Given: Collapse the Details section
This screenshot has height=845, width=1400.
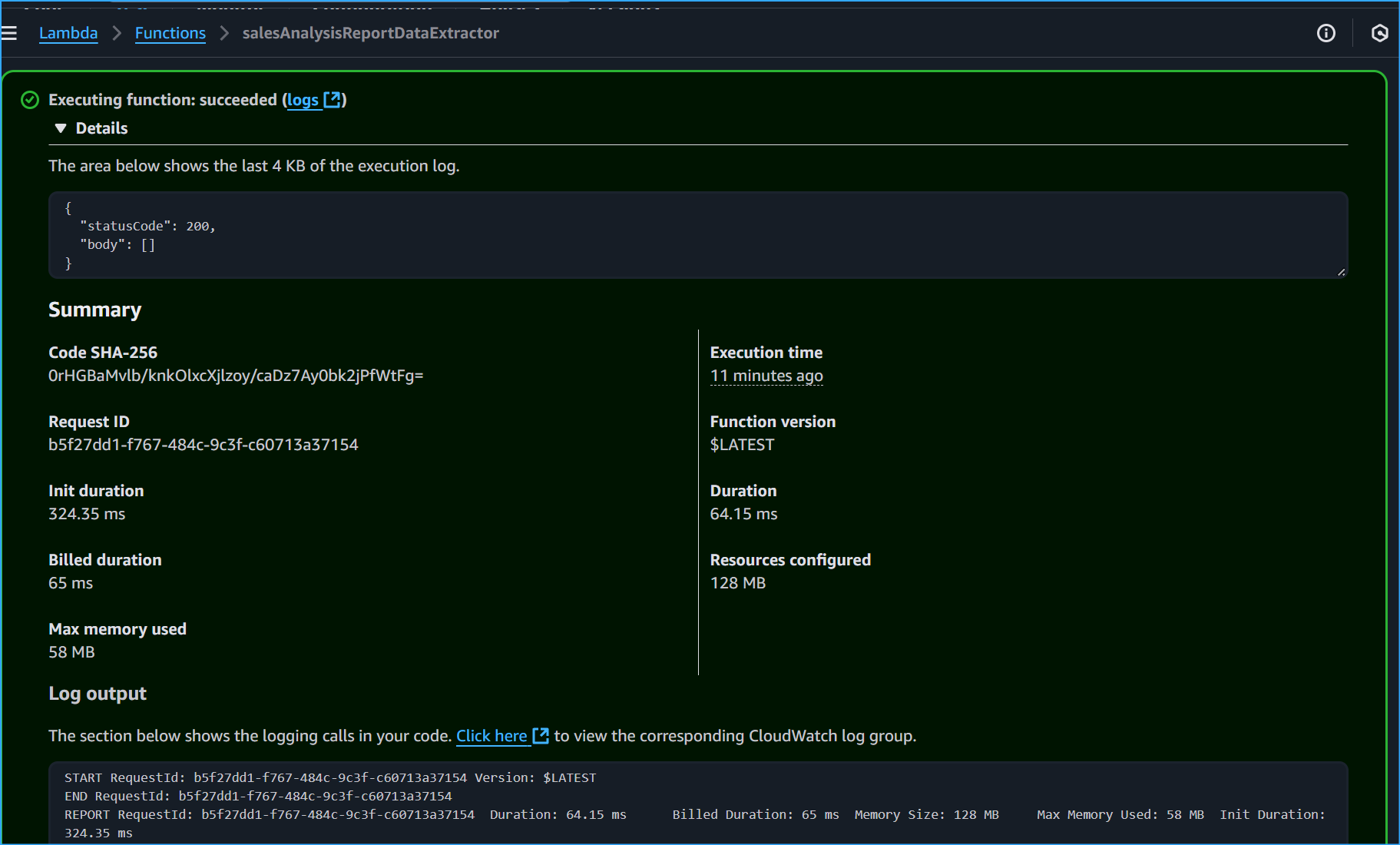Looking at the screenshot, I should point(61,128).
